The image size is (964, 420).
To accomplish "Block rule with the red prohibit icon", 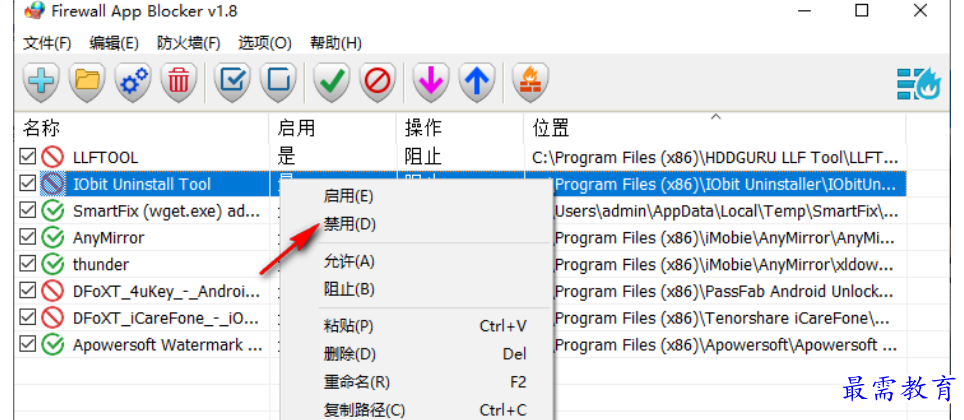I will click(377, 82).
